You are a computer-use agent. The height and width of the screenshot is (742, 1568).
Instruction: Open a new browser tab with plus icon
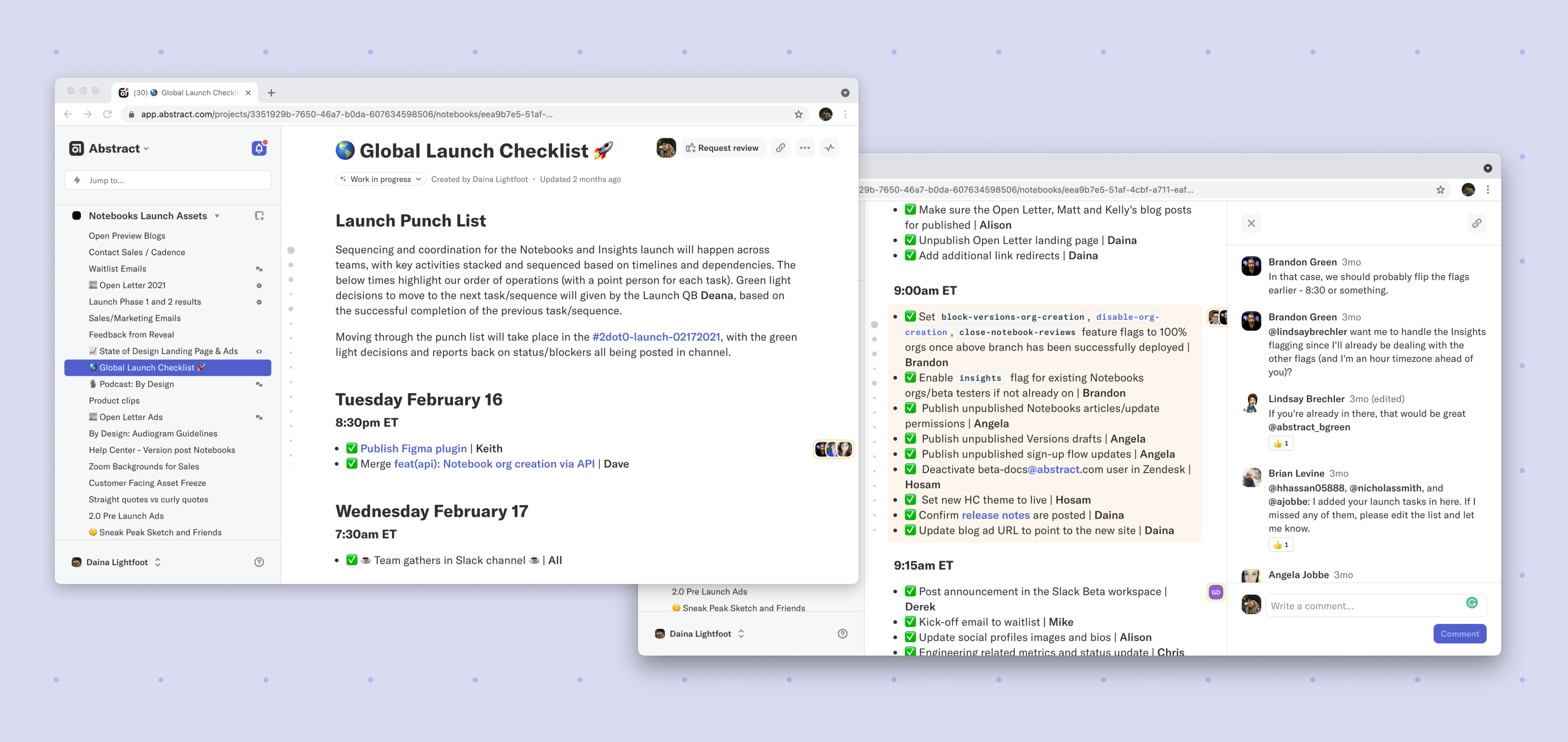[271, 93]
